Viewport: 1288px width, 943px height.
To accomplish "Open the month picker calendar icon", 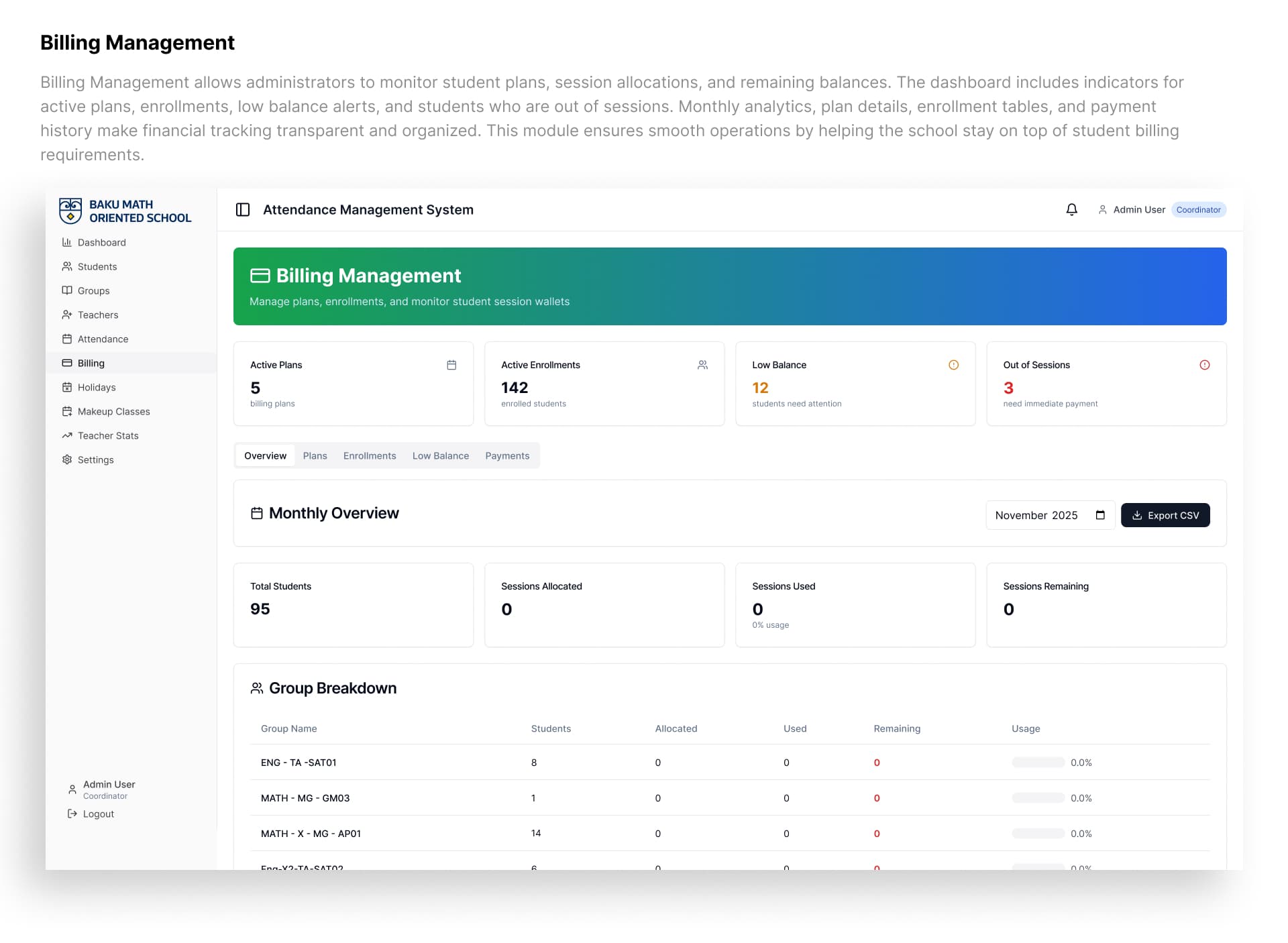I will pyautogui.click(x=1100, y=515).
